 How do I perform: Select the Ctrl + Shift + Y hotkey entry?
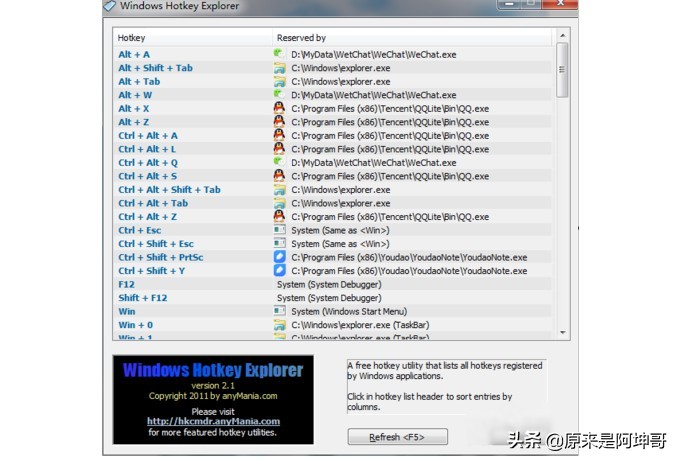click(152, 271)
